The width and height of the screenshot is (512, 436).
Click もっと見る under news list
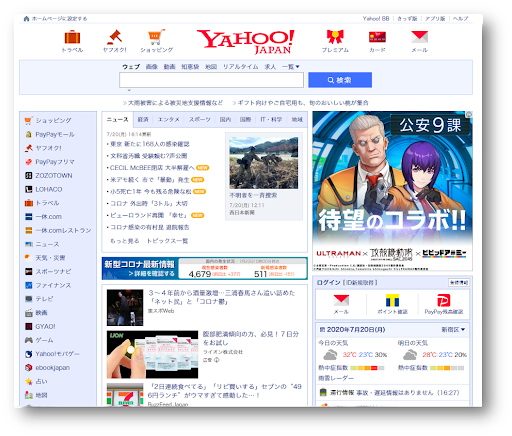pyautogui.click(x=124, y=241)
